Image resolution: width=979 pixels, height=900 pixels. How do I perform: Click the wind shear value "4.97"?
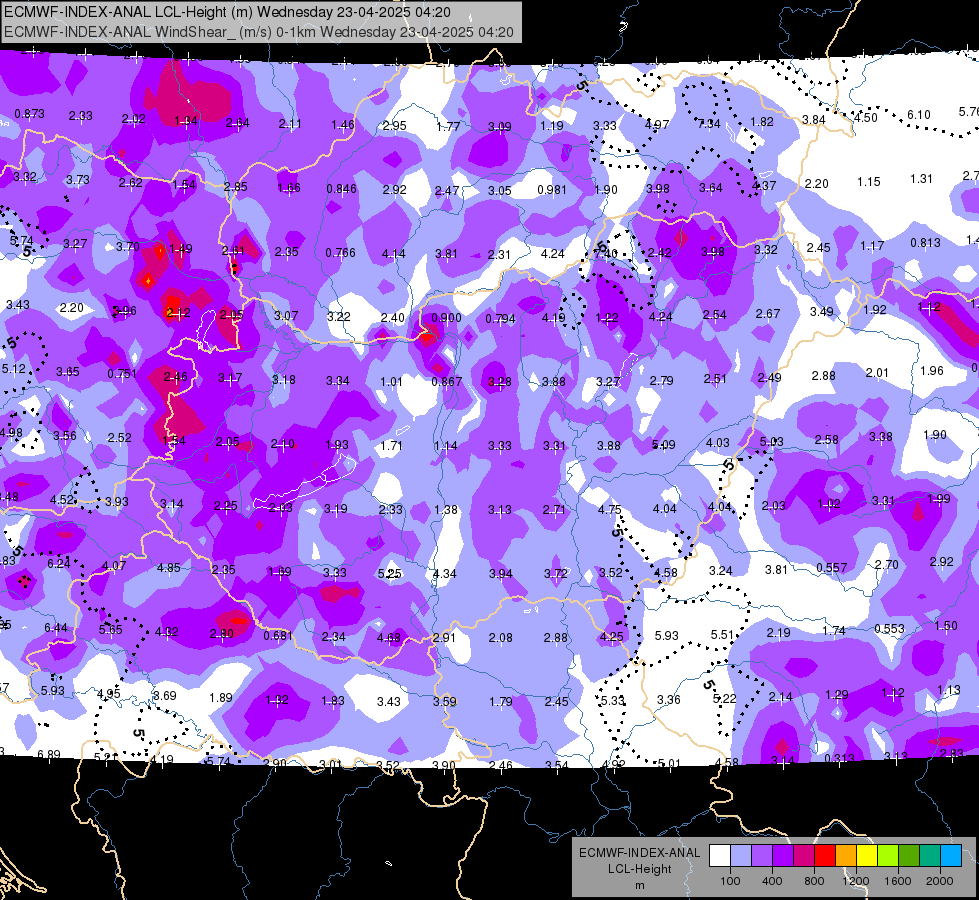pos(657,125)
